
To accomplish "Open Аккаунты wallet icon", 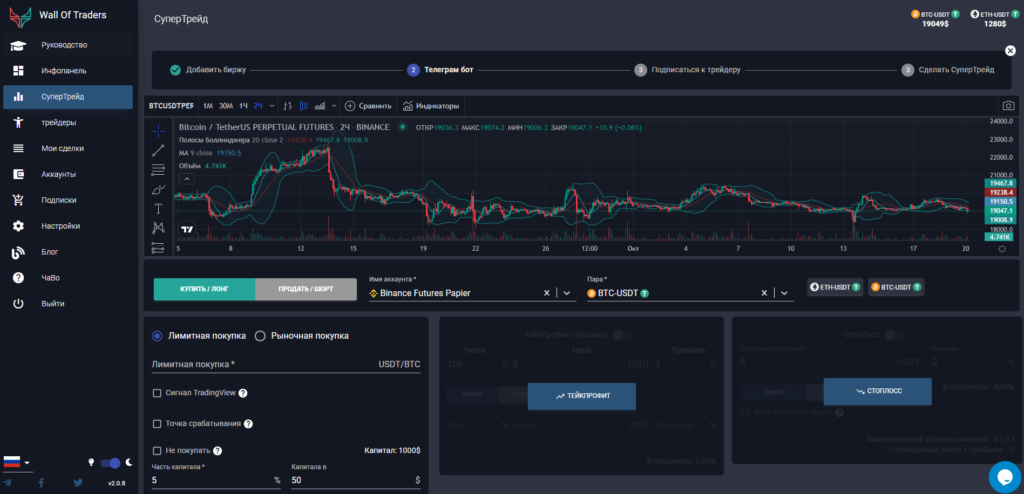I will click(18, 174).
